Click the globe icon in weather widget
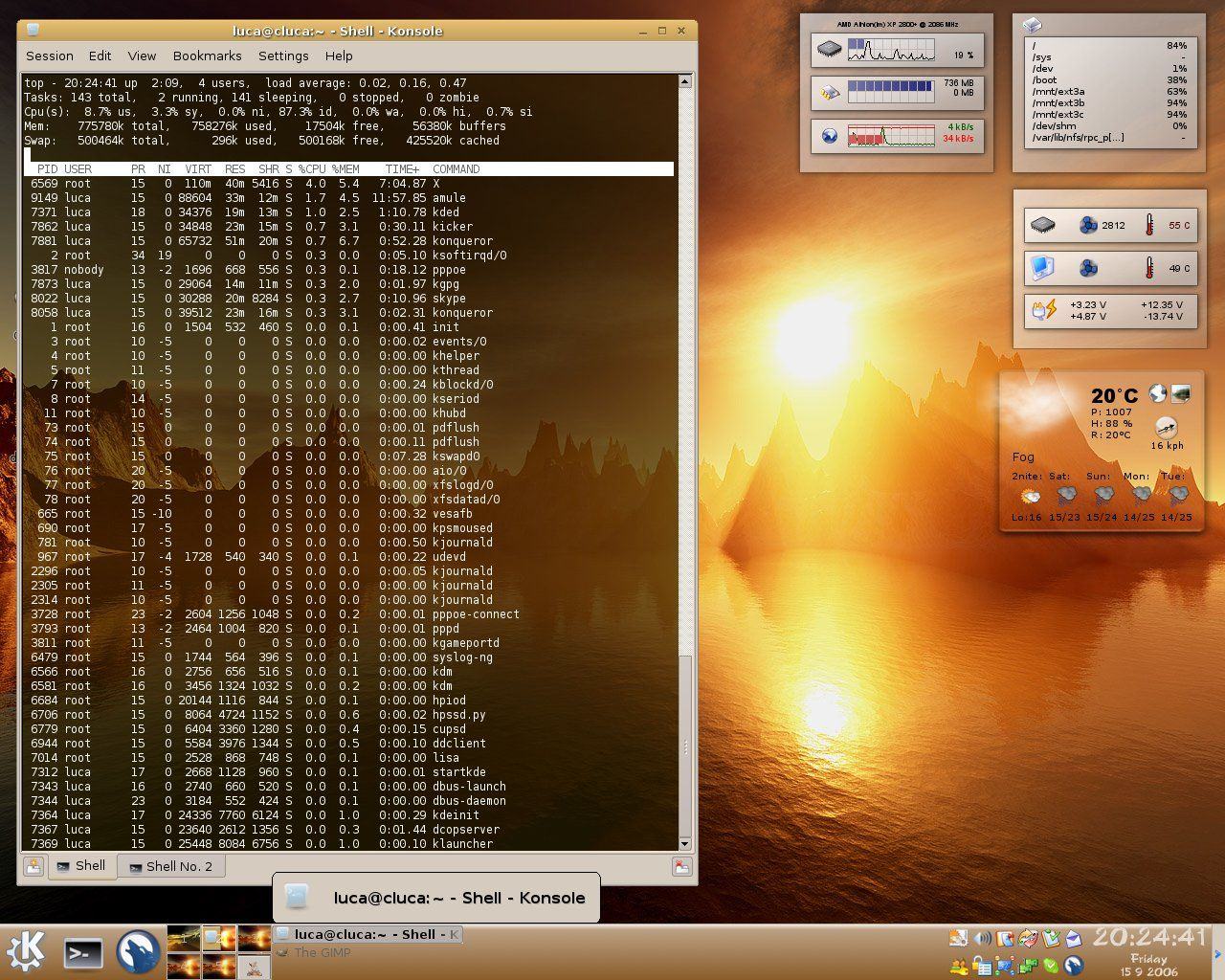This screenshot has width=1225, height=980. tap(1158, 393)
